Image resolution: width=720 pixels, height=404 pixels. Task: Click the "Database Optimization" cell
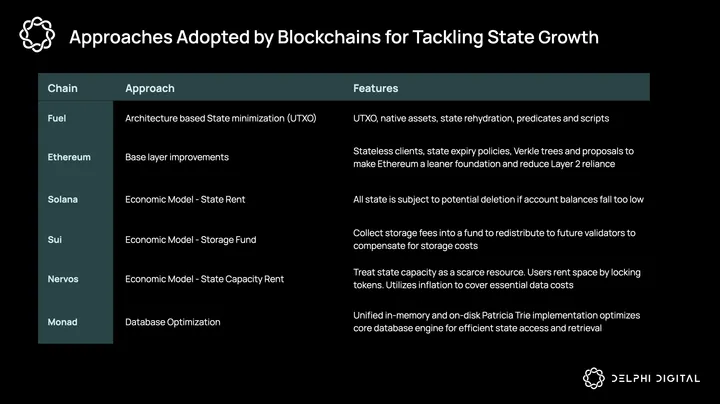173,322
